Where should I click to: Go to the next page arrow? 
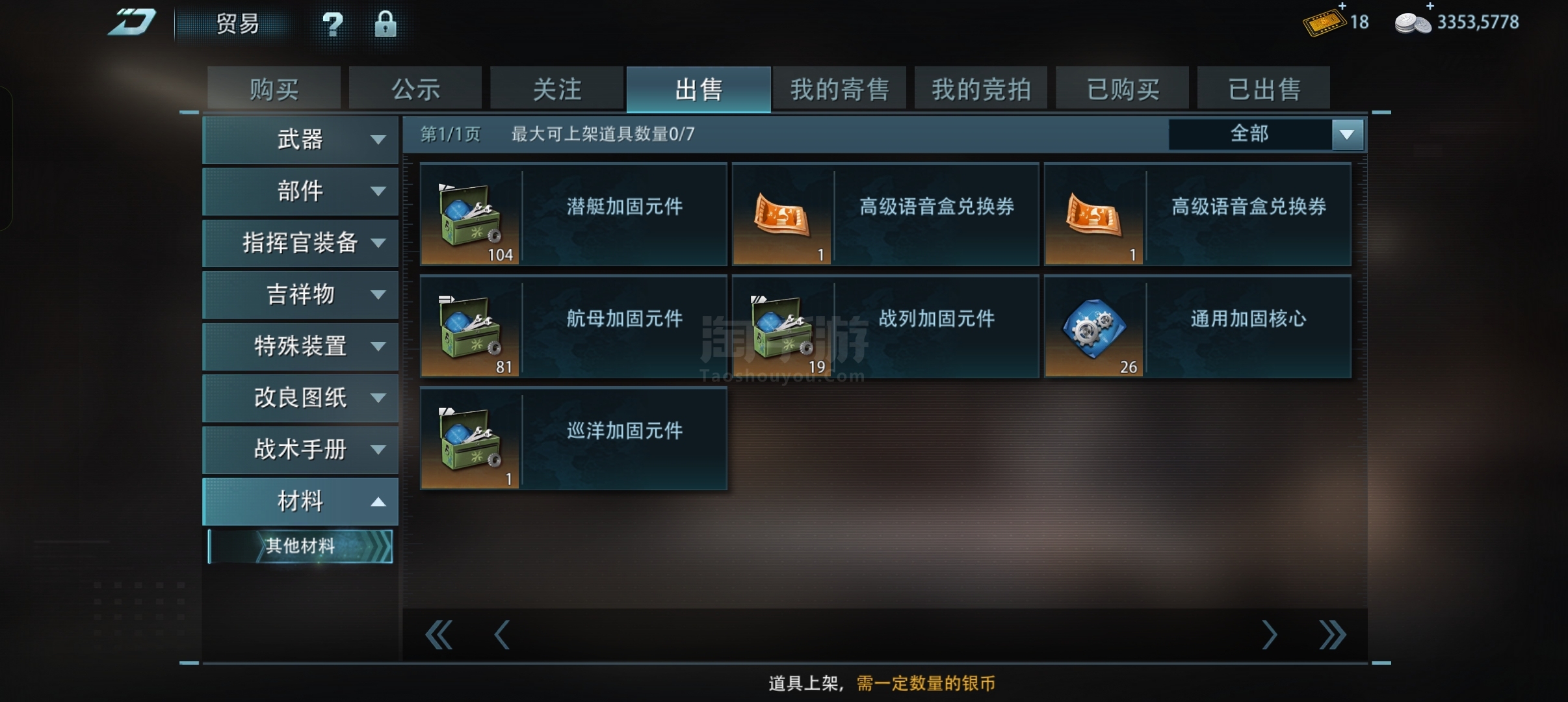[1270, 634]
